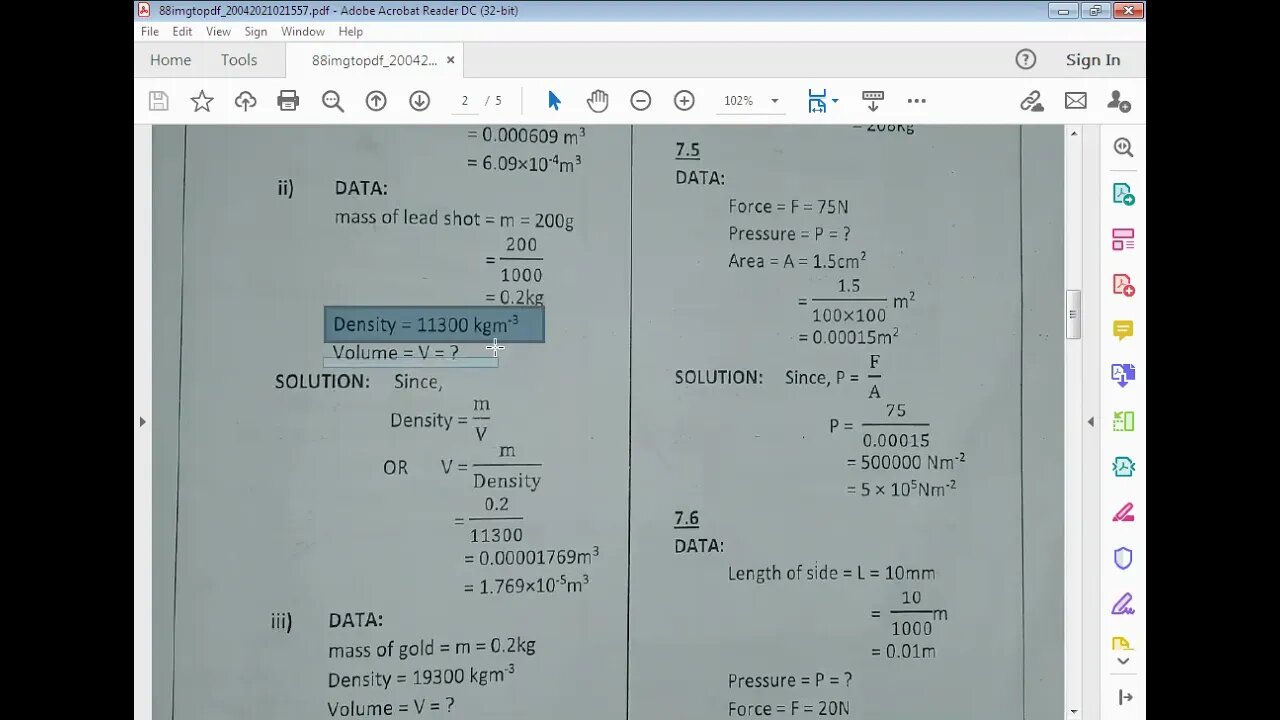Send file by email envelope icon
The width and height of the screenshot is (1280, 720).
coord(1075,101)
